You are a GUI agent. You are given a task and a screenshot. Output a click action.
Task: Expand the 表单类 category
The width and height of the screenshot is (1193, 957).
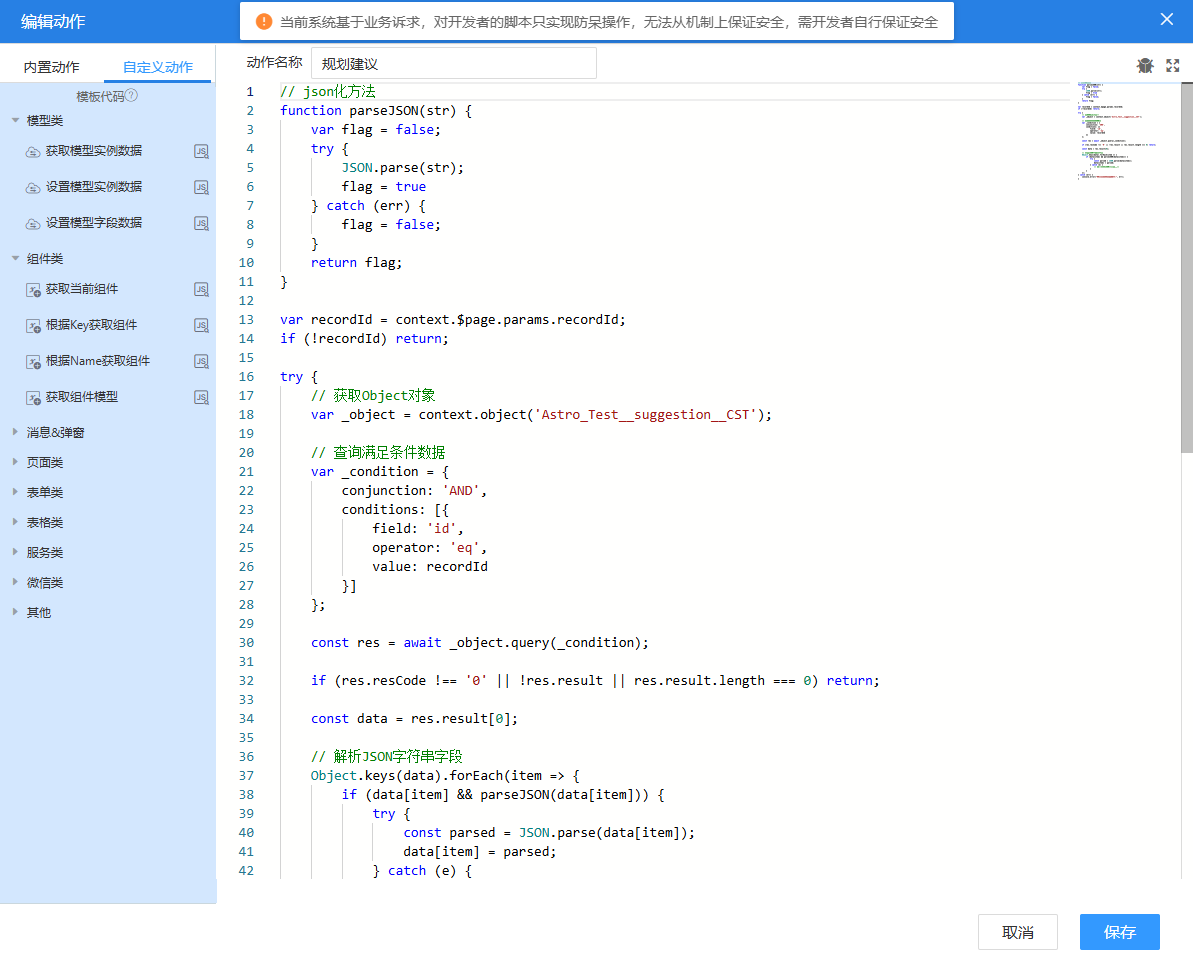point(15,491)
